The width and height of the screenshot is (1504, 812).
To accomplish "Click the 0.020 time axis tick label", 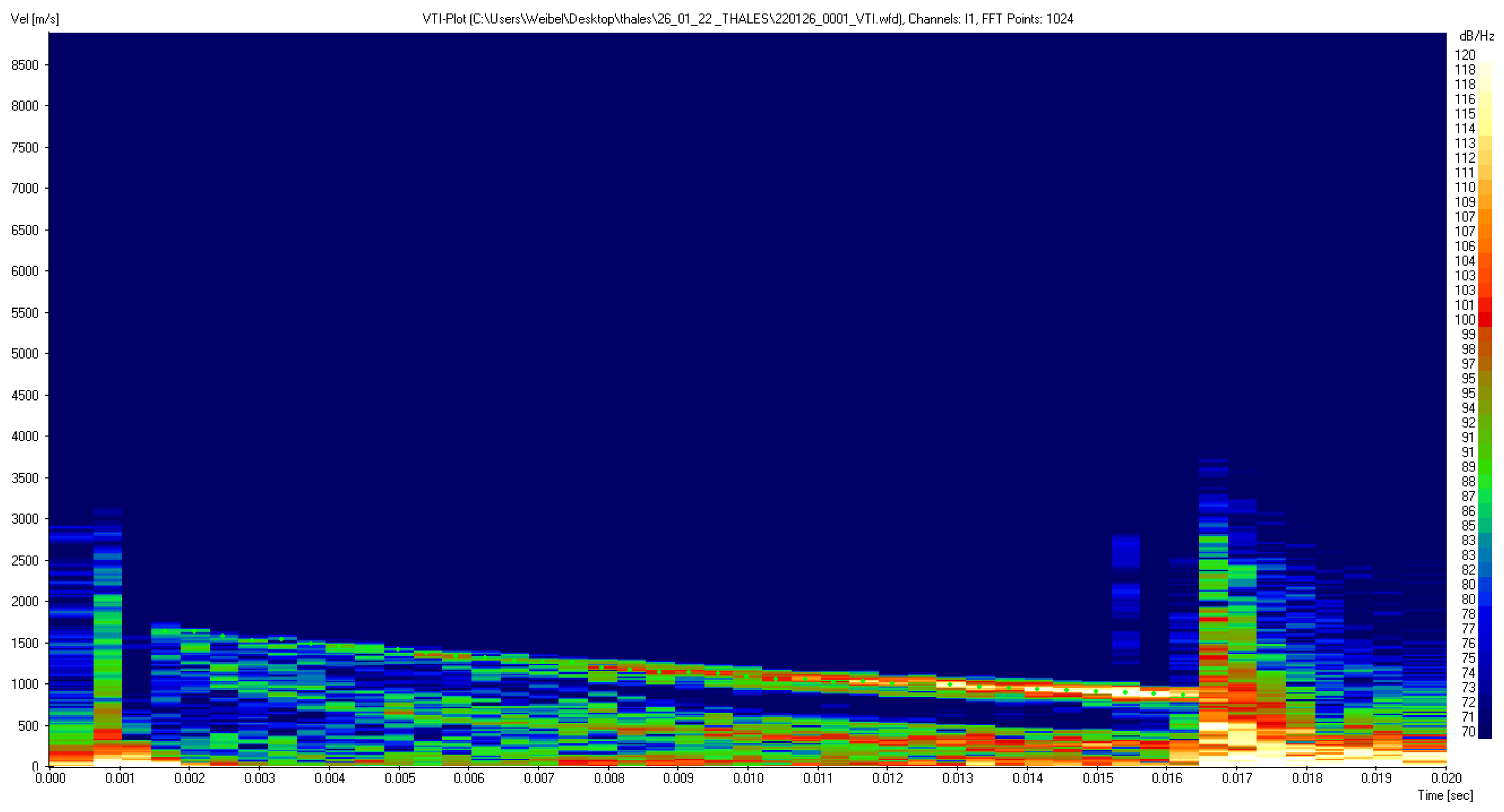I will tap(1446, 778).
